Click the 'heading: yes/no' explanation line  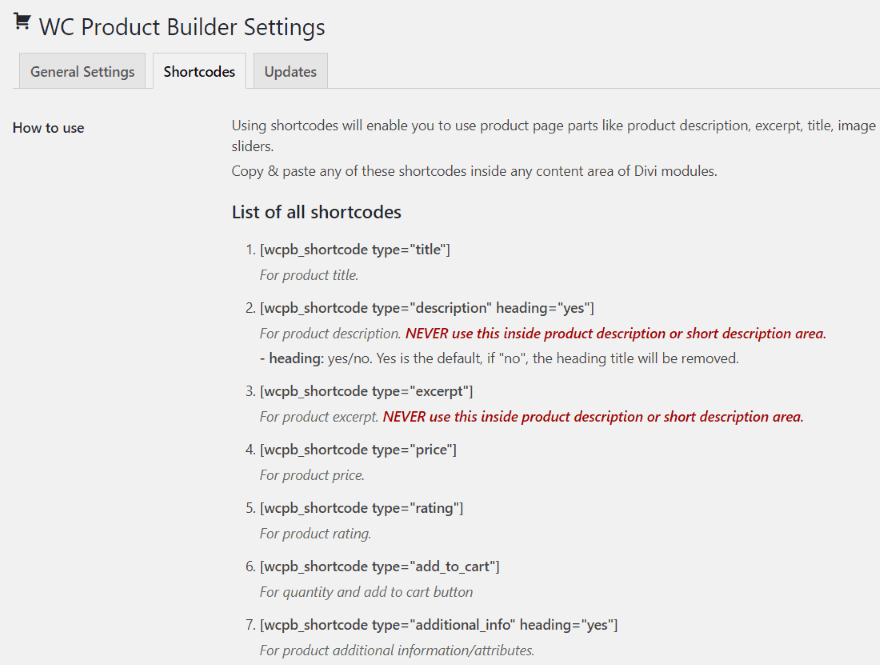pos(498,358)
